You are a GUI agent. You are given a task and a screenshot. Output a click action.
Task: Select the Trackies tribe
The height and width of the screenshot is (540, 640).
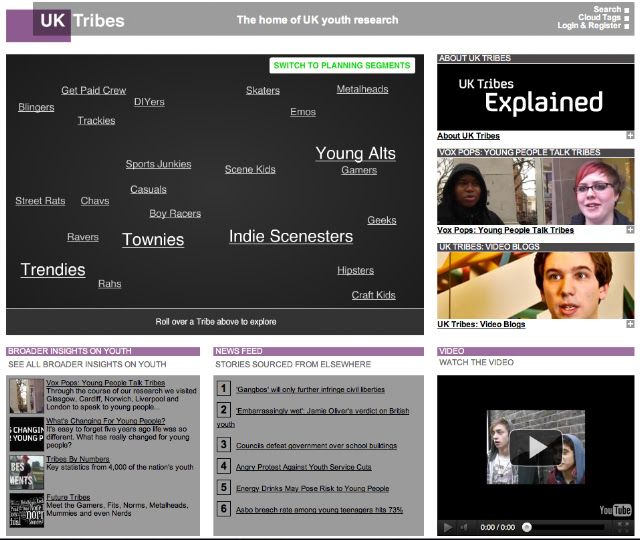(x=96, y=120)
